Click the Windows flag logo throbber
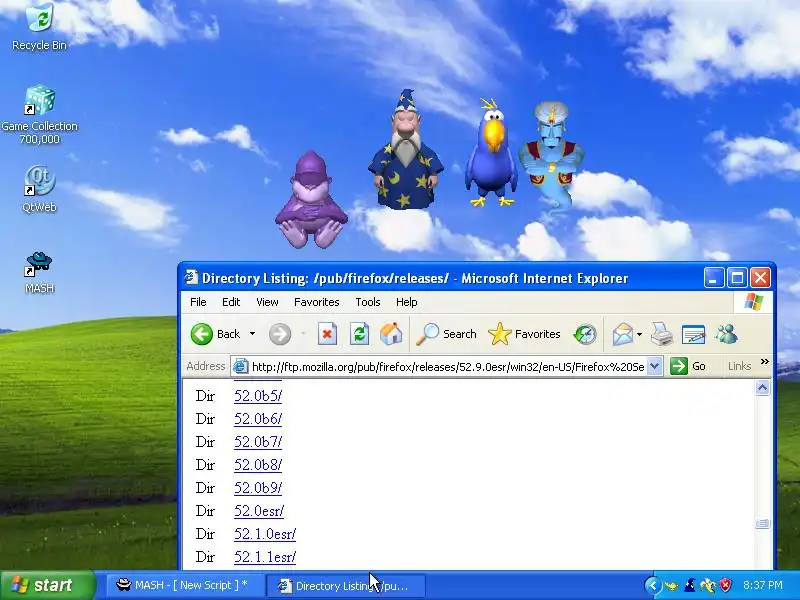 pyautogui.click(x=754, y=302)
